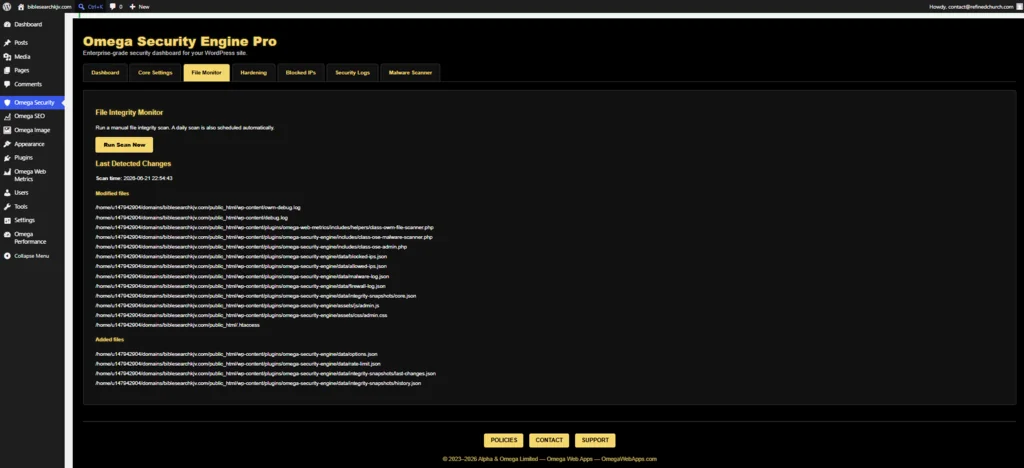Click the user avatar beside Howdy
1024x468 pixels.
click(1019, 7)
